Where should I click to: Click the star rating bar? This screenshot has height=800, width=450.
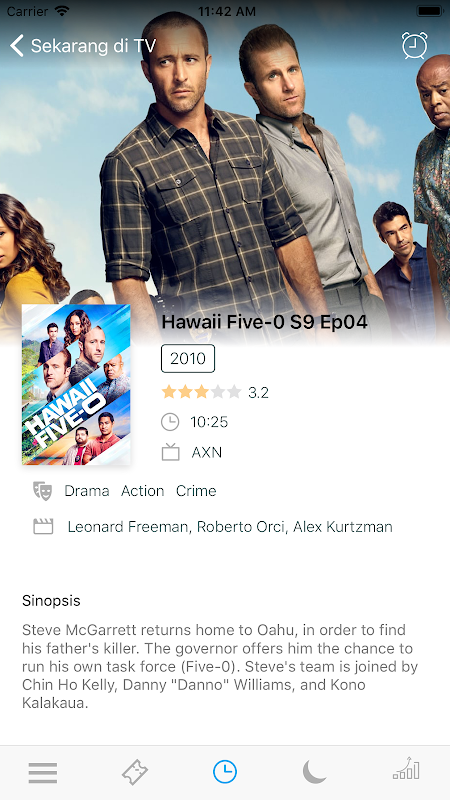pos(201,392)
